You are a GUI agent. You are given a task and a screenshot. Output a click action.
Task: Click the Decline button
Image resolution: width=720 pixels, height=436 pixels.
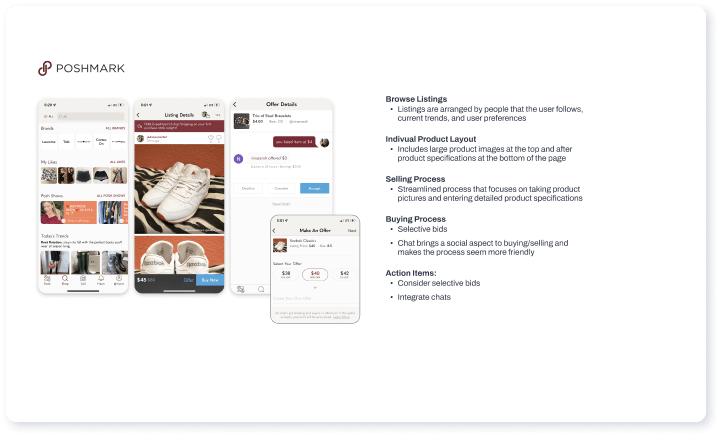[x=248, y=188]
